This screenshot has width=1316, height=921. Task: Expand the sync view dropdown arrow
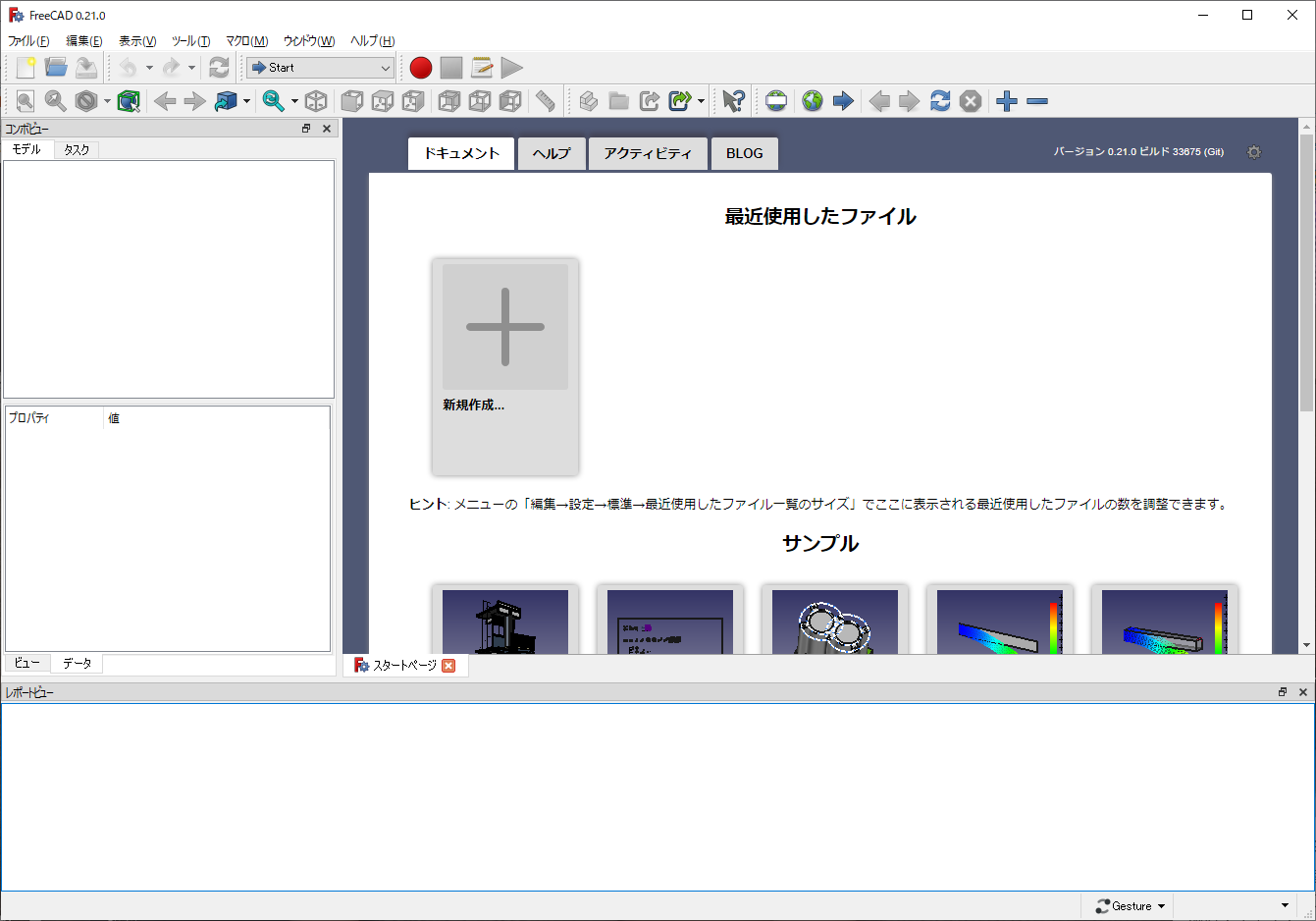coord(246,101)
